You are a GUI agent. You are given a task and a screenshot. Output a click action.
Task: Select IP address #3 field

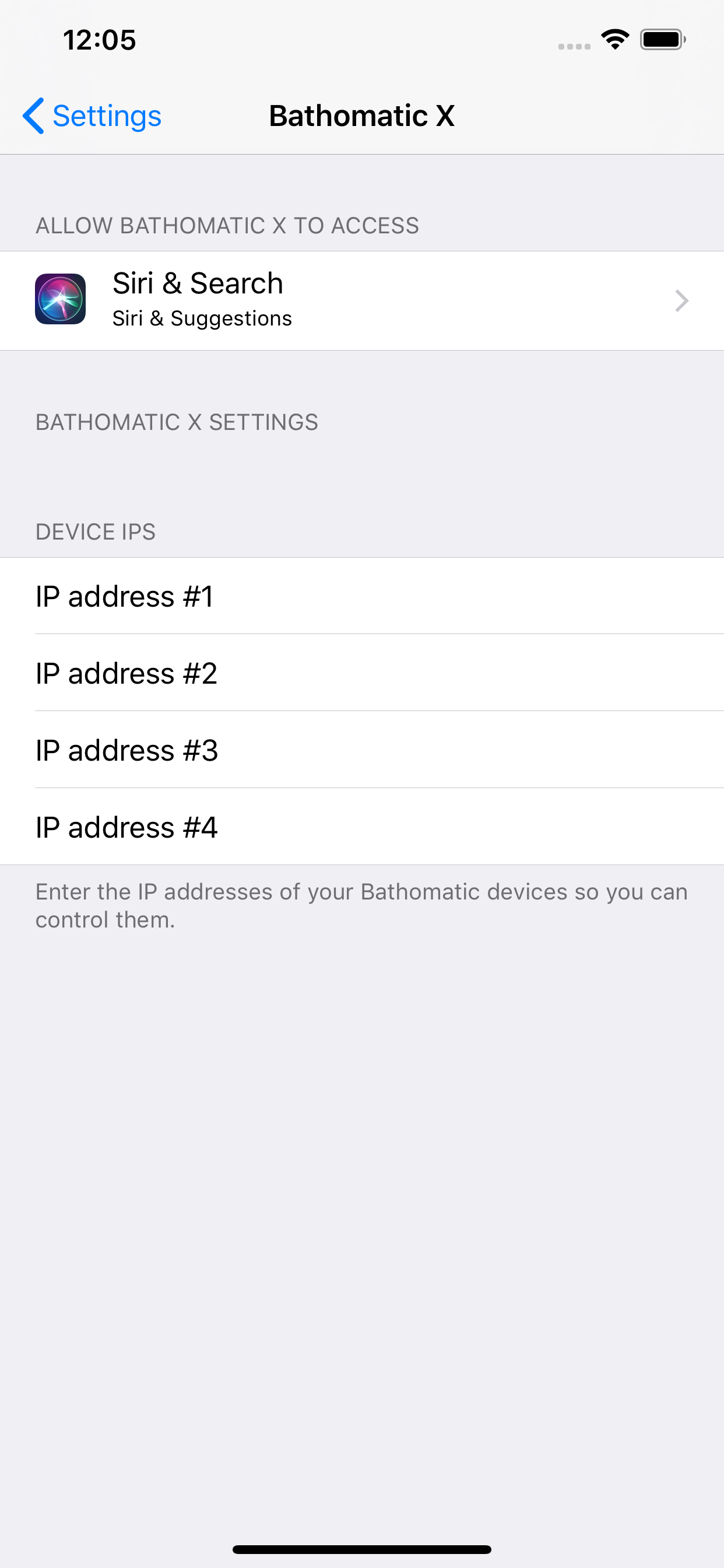point(362,750)
